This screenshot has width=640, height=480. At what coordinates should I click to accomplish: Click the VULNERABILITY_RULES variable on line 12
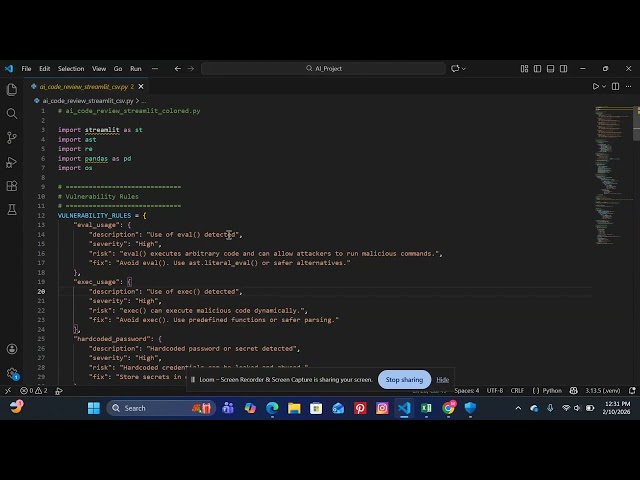tap(94, 216)
